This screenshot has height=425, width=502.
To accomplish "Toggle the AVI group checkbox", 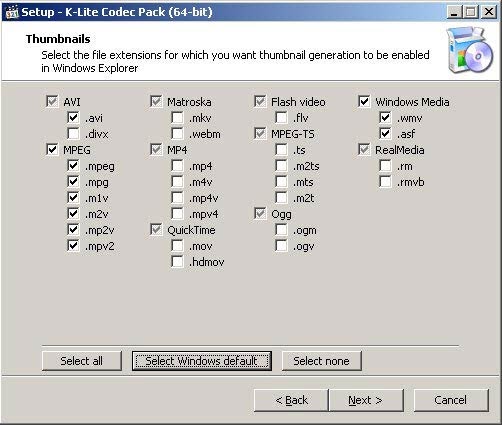I will click(x=52, y=101).
